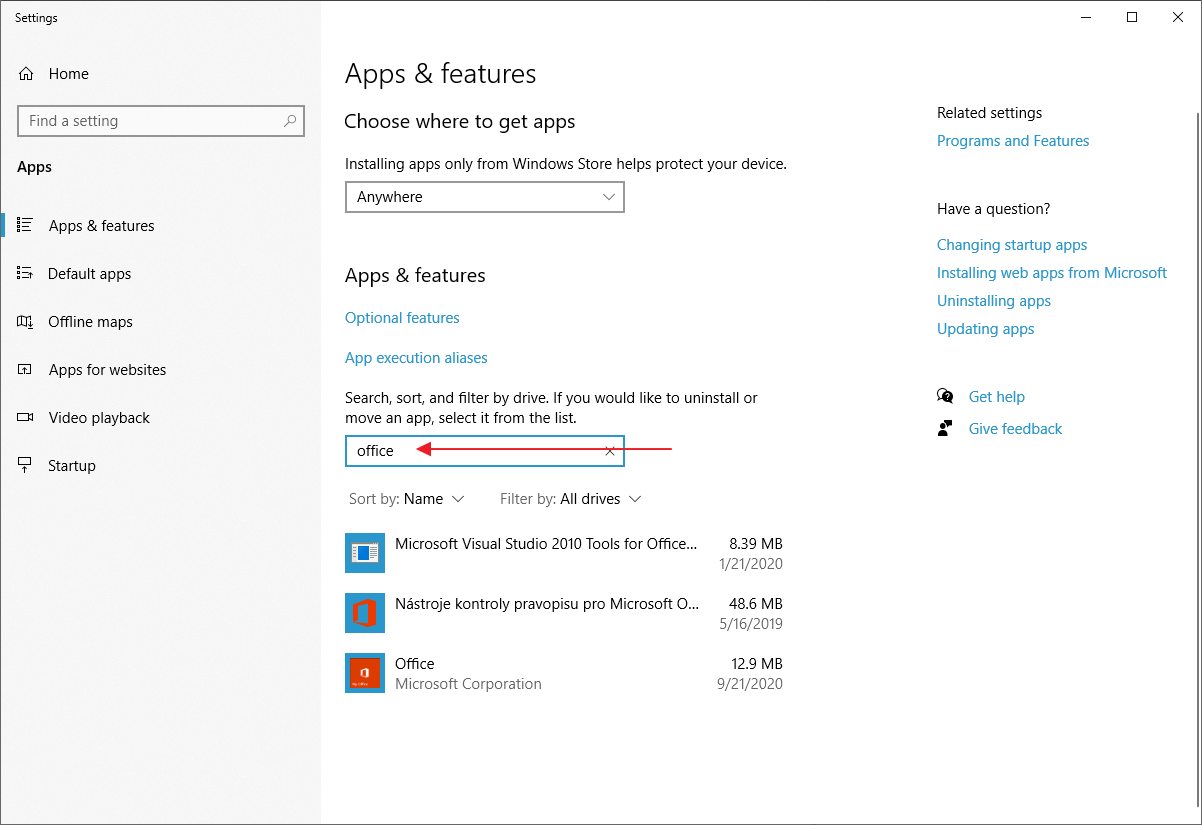Image resolution: width=1202 pixels, height=825 pixels.
Task: Click the Office app tile icon
Action: click(365, 673)
